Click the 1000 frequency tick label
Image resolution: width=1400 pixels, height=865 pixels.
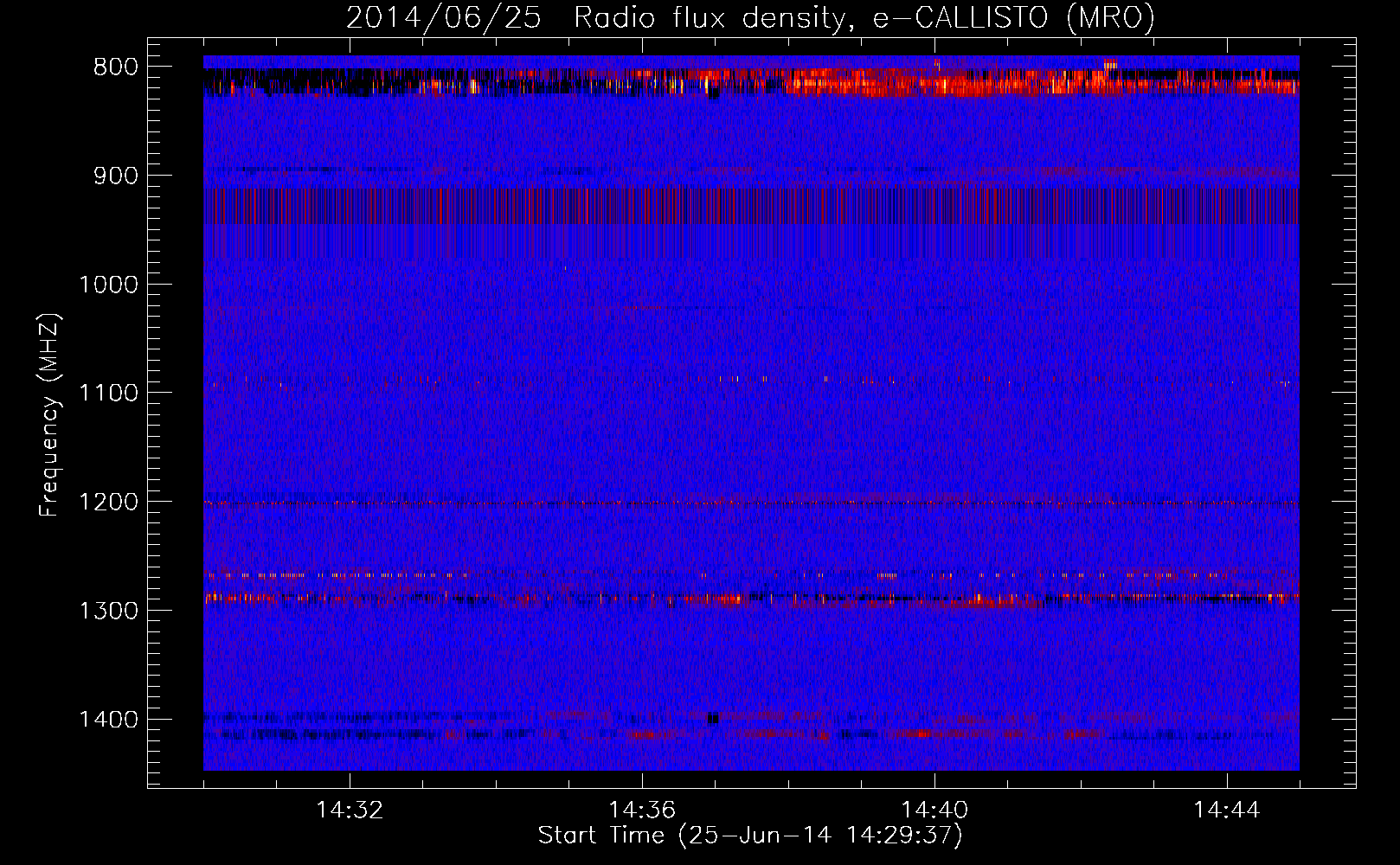point(108,285)
